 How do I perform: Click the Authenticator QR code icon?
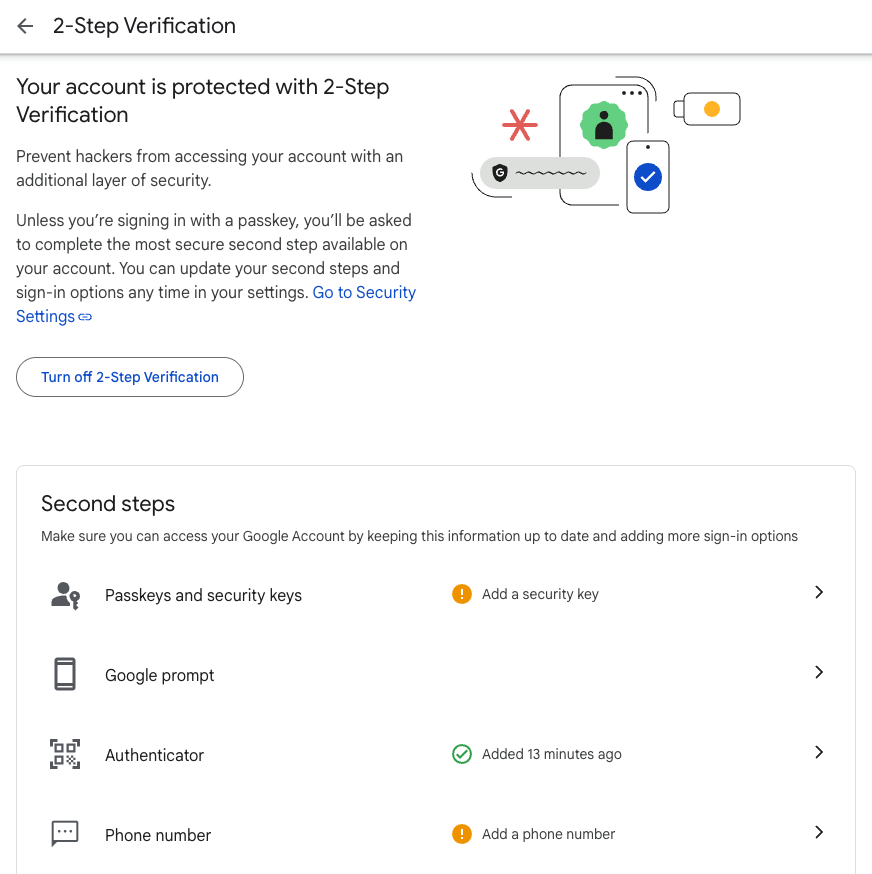tap(65, 754)
